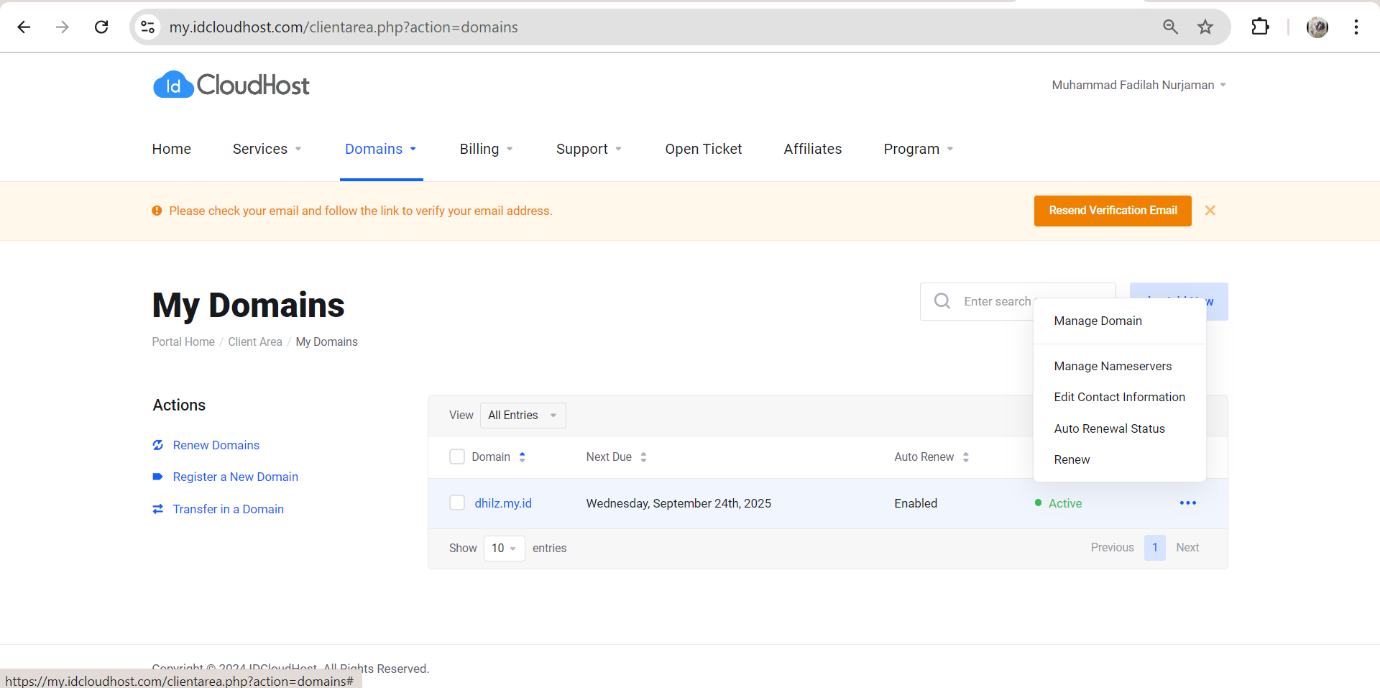The image size is (1380, 688).
Task: Open the Register a New Domain link
Action: click(236, 477)
